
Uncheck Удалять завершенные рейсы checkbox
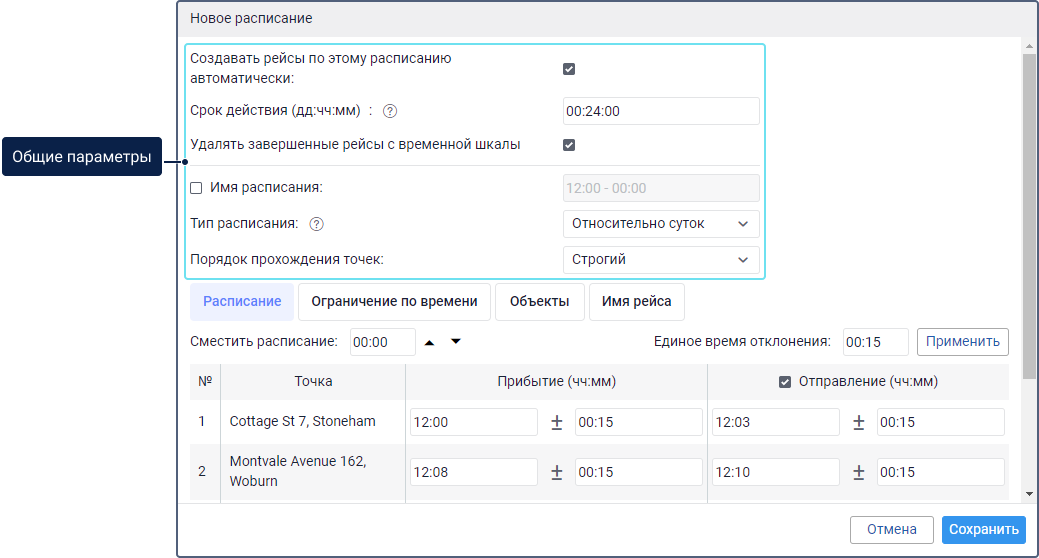(x=569, y=145)
